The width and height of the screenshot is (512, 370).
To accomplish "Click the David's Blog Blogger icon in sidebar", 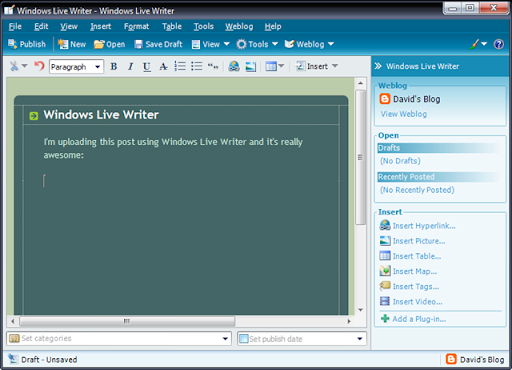I will [x=385, y=99].
